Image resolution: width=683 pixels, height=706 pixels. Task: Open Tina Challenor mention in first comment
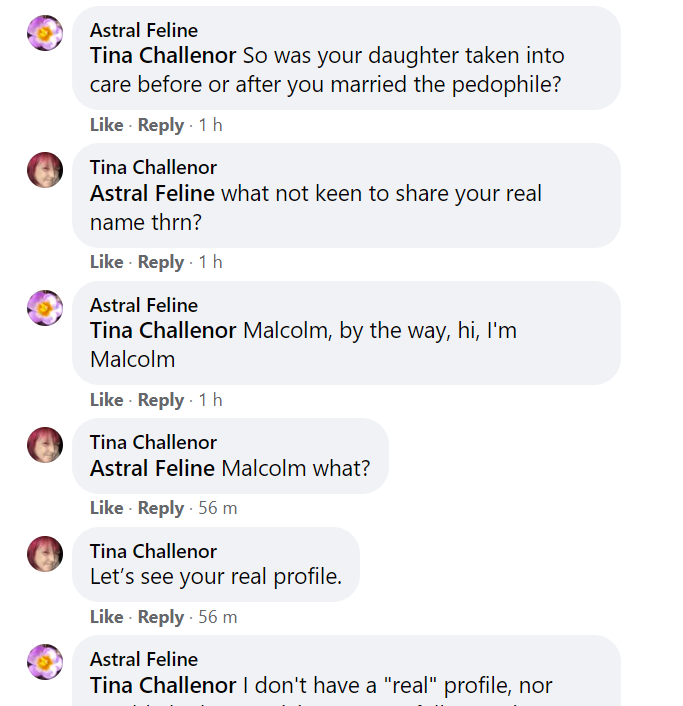(x=163, y=55)
